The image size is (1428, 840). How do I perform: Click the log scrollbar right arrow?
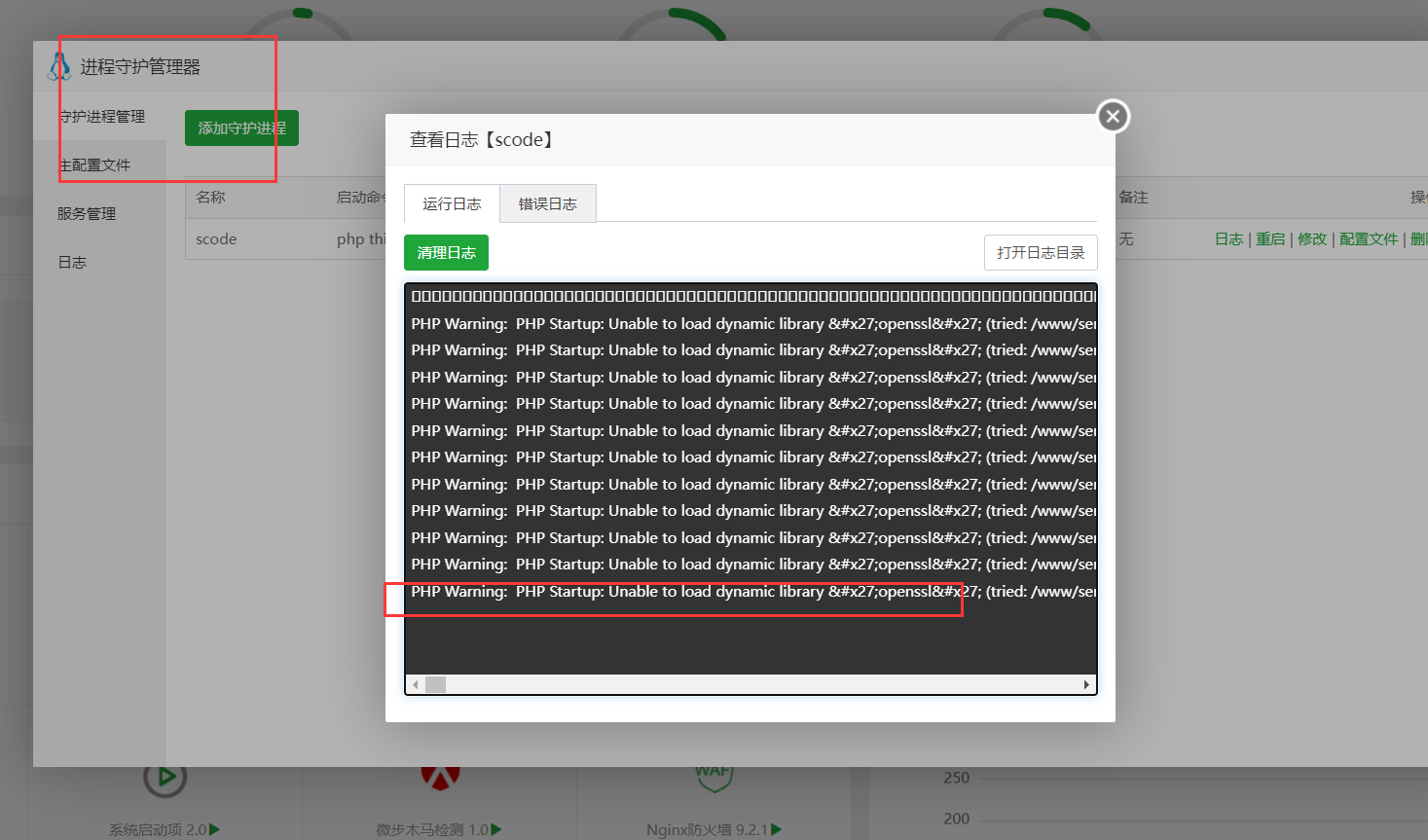pyautogui.click(x=1086, y=684)
